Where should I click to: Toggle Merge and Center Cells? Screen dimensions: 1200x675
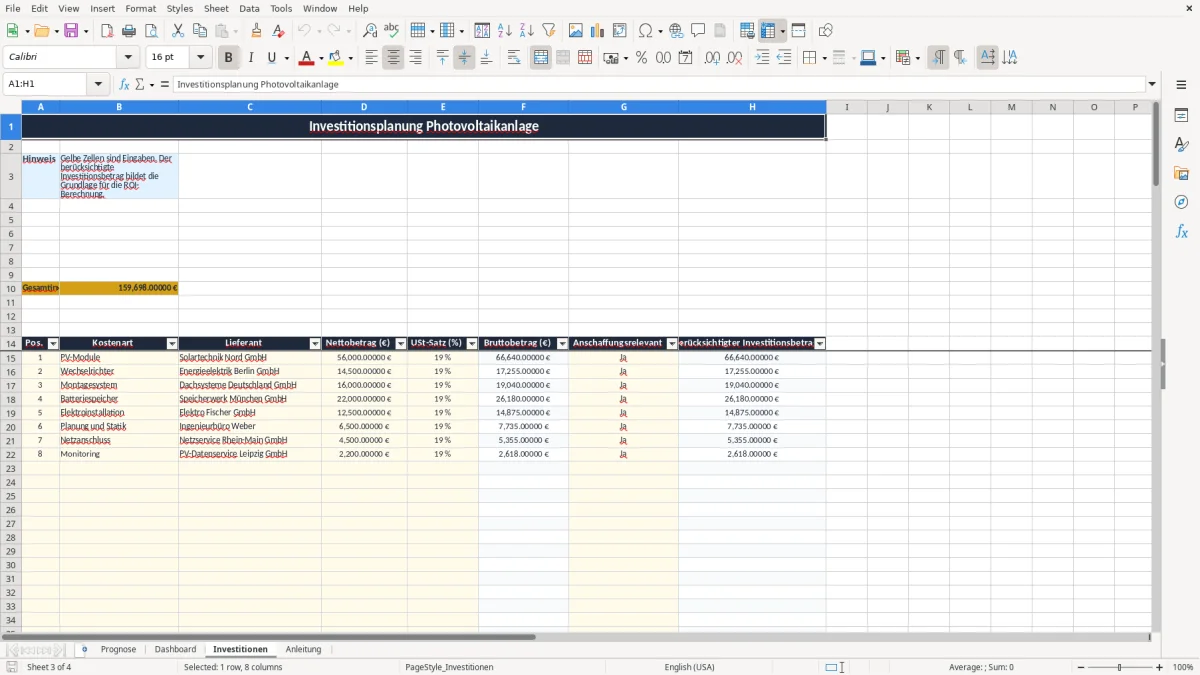(x=540, y=58)
